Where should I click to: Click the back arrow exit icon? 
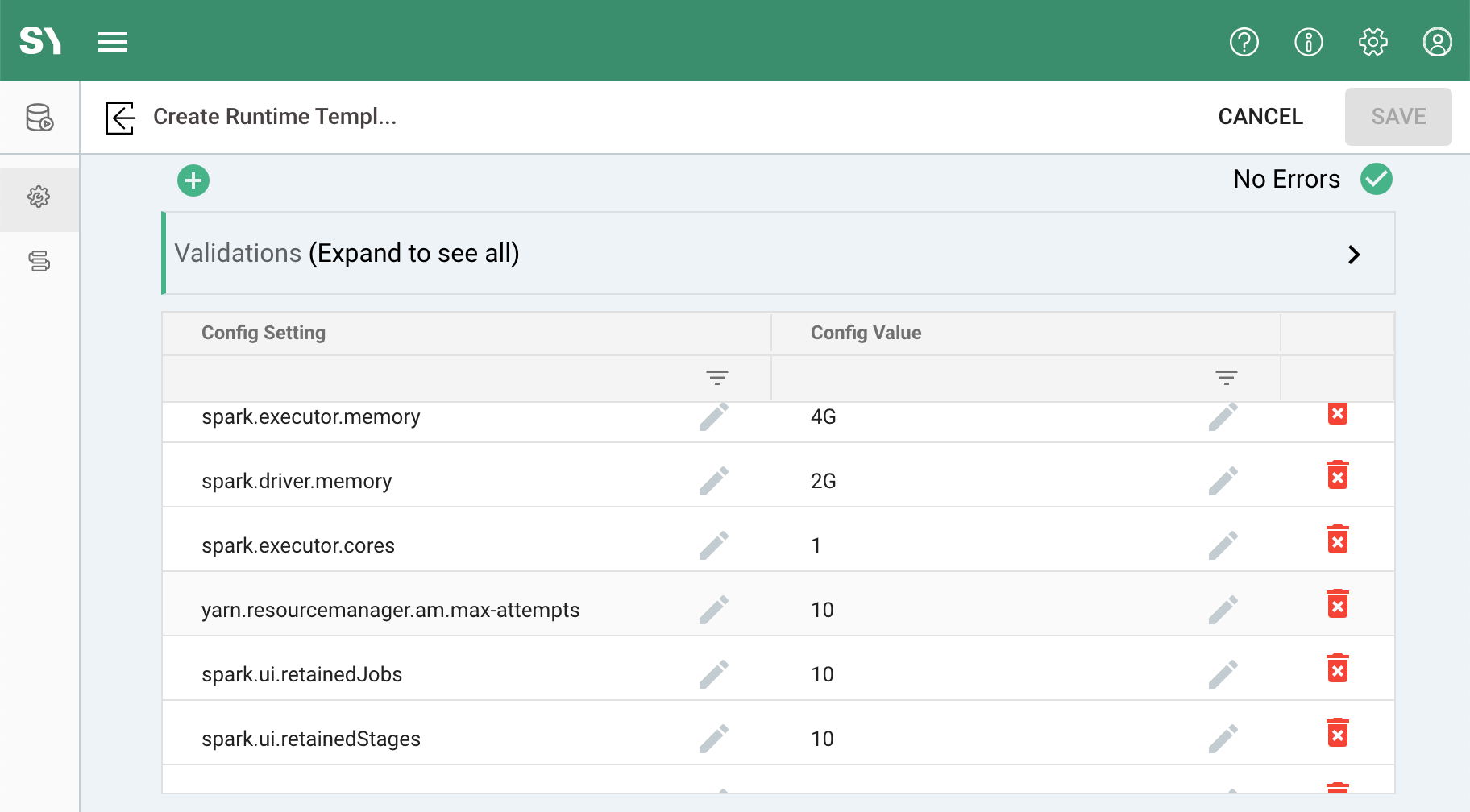point(120,118)
